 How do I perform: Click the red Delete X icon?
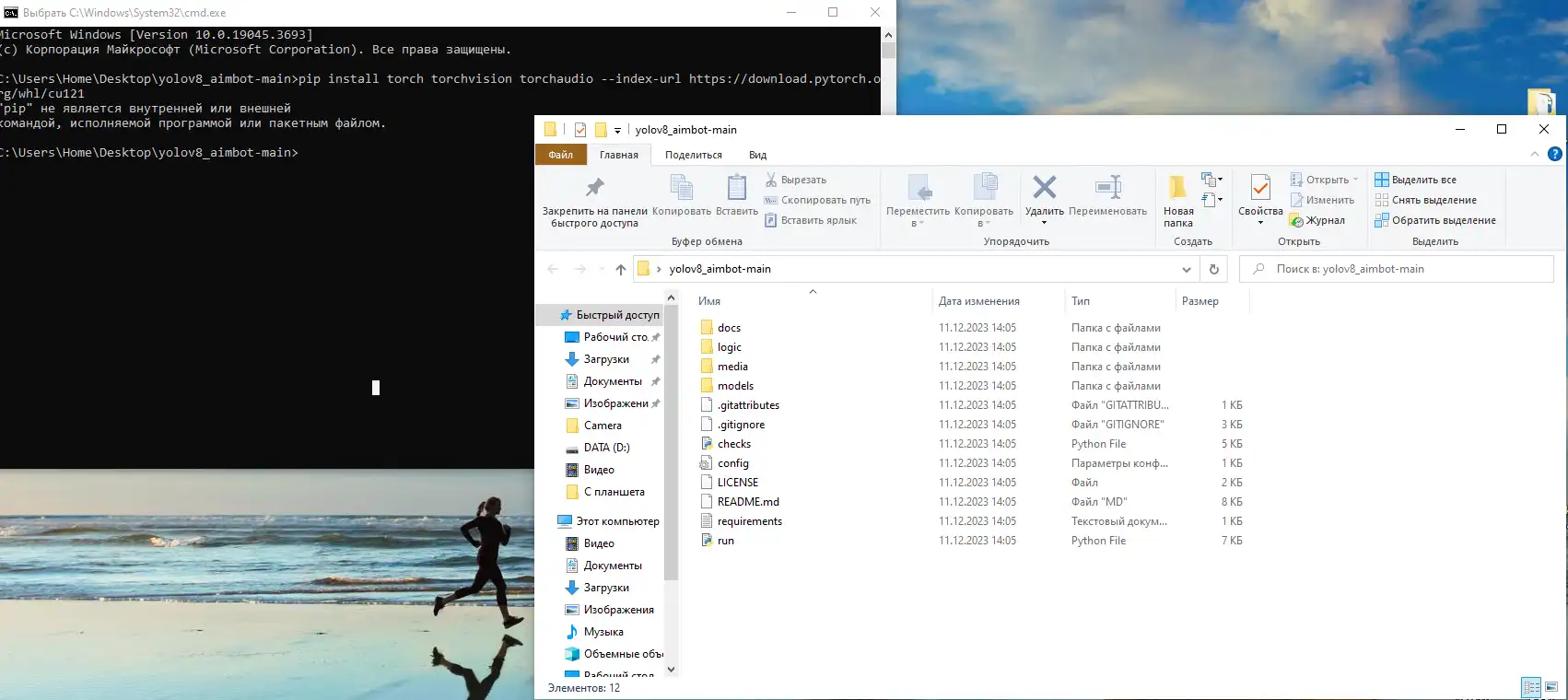coord(1044,188)
